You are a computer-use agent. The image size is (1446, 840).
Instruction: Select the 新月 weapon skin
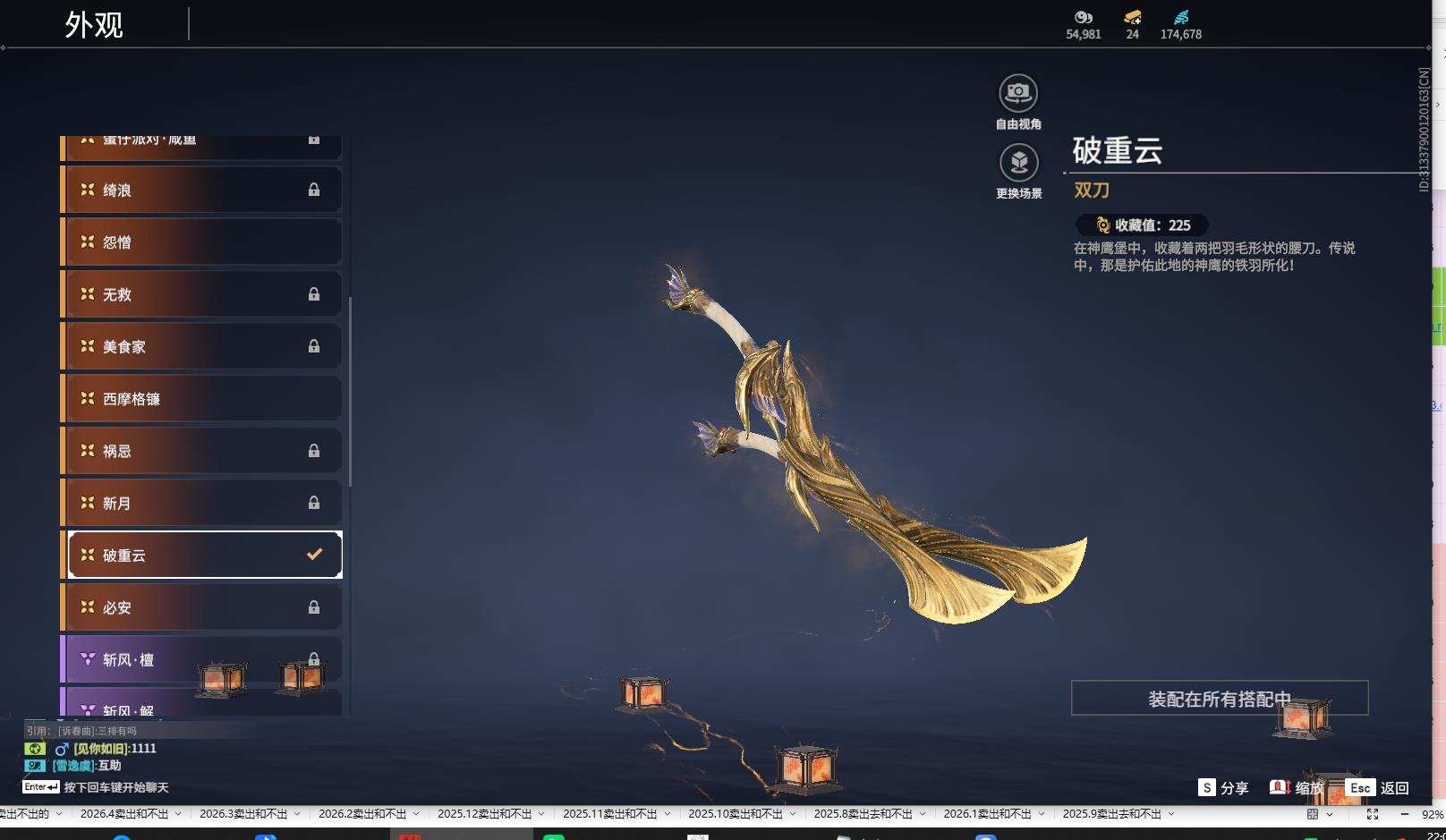[x=205, y=503]
